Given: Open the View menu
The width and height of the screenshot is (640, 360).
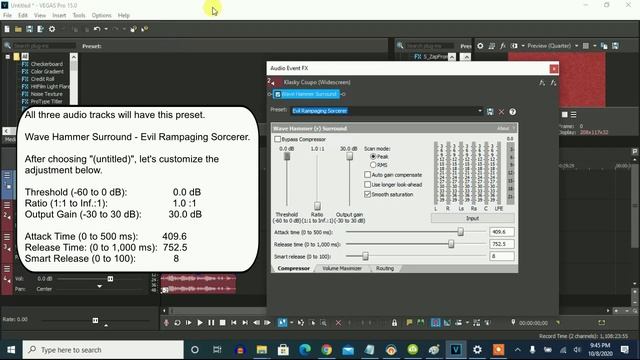Looking at the screenshot, I should 40,15.
